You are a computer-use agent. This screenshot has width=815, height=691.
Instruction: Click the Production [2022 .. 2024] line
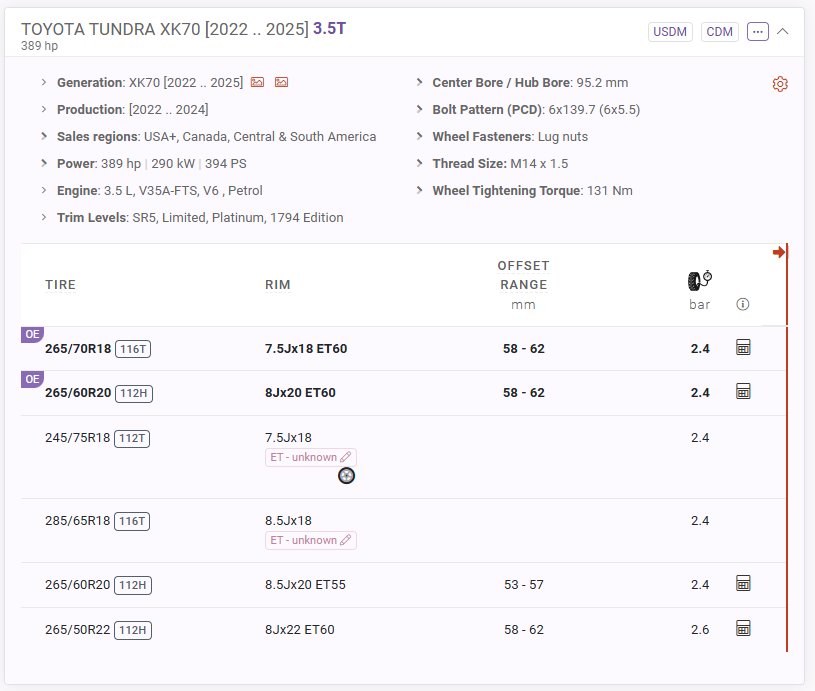133,110
